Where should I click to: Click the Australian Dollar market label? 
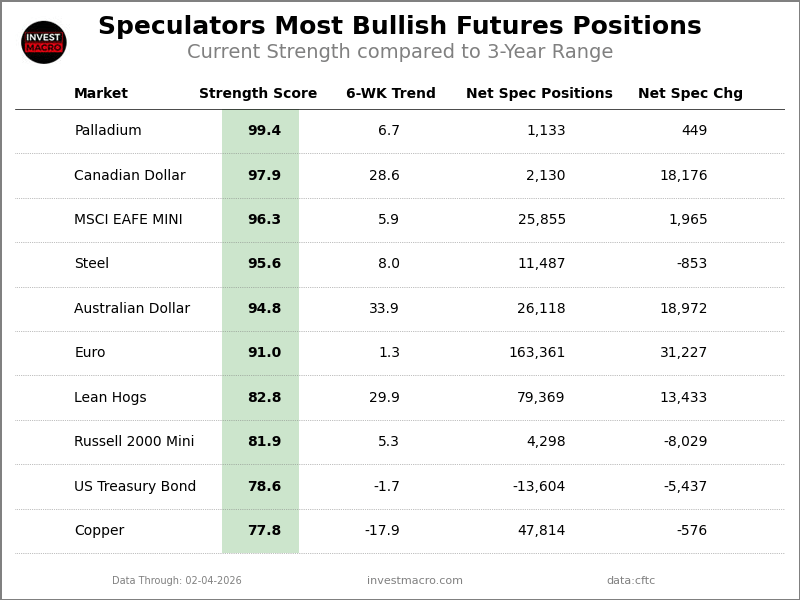click(132, 309)
